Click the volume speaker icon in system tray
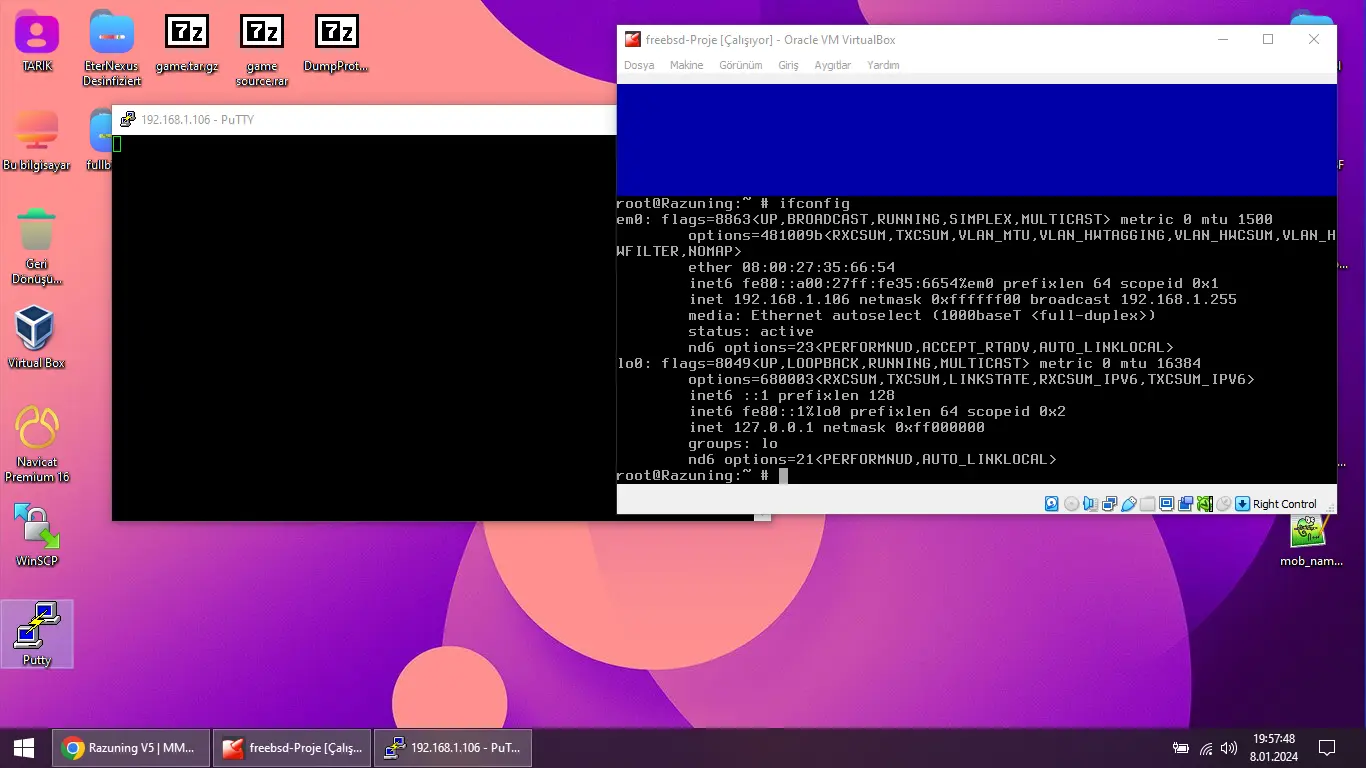This screenshot has height=768, width=1366. (x=1229, y=748)
